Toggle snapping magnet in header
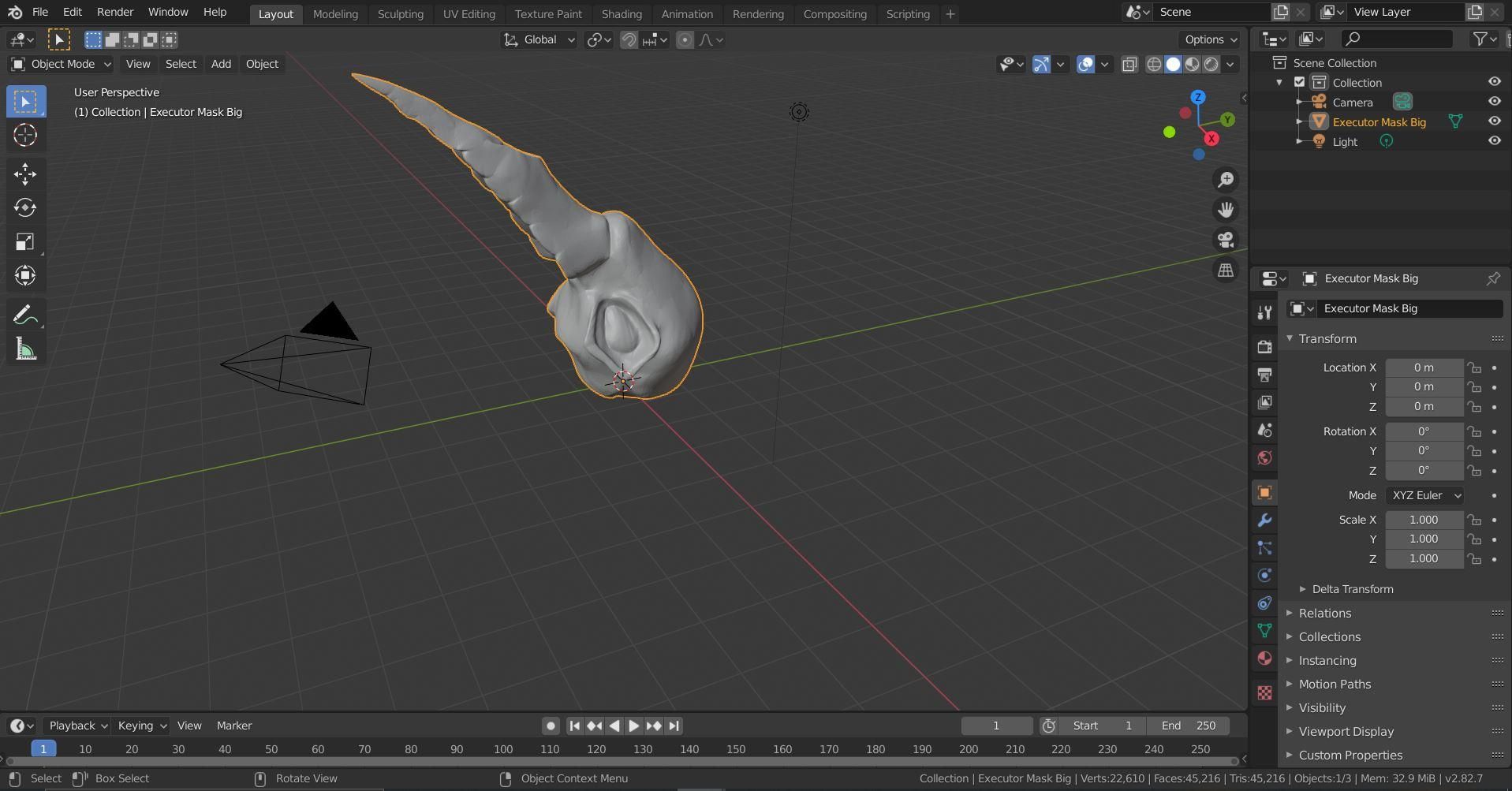The image size is (1512, 791). point(629,39)
